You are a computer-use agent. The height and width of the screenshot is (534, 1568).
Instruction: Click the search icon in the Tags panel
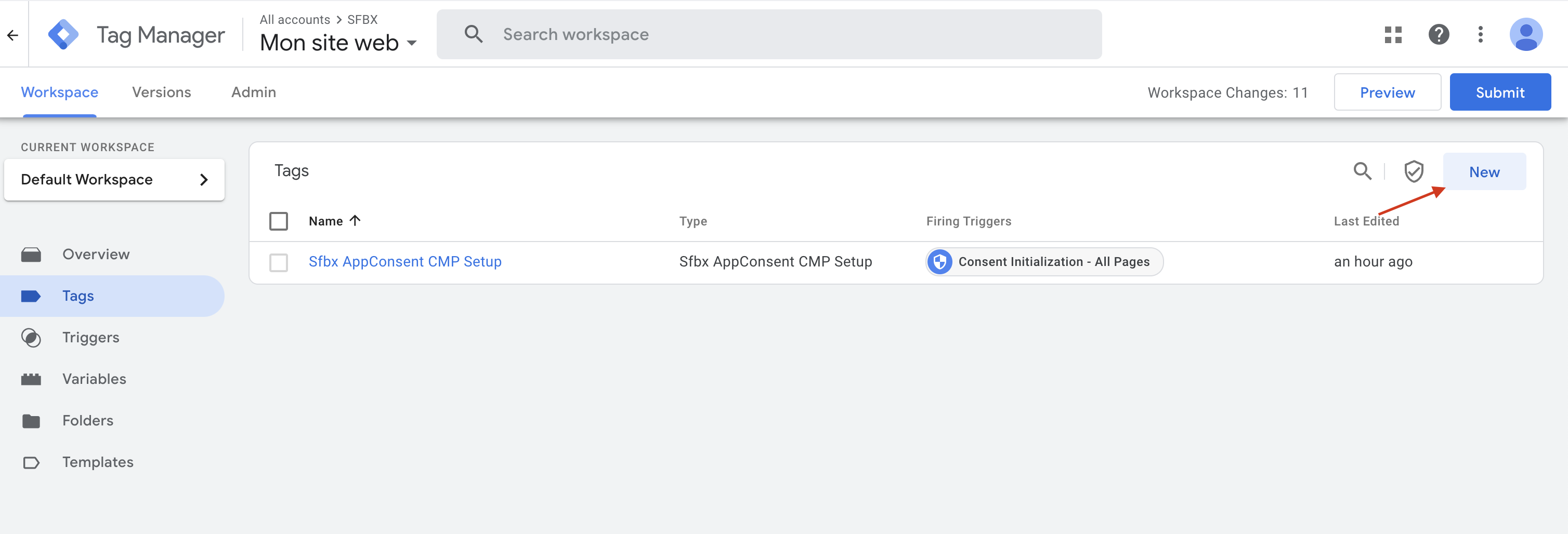coord(1363,171)
